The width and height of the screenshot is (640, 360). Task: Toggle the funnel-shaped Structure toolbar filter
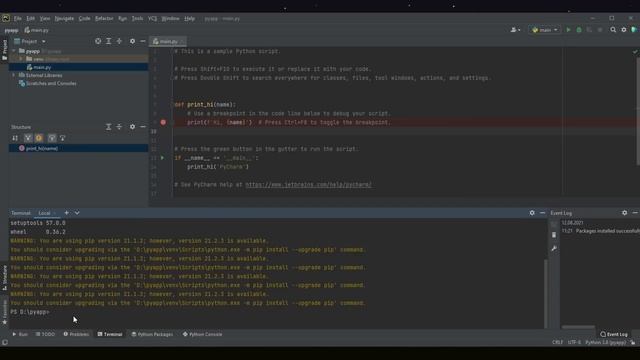(62, 138)
